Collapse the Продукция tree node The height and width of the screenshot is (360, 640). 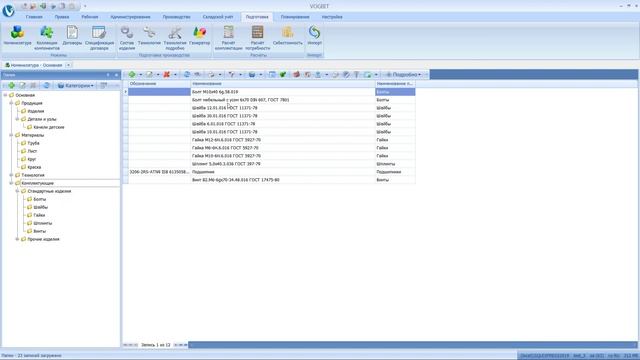tap(11, 103)
